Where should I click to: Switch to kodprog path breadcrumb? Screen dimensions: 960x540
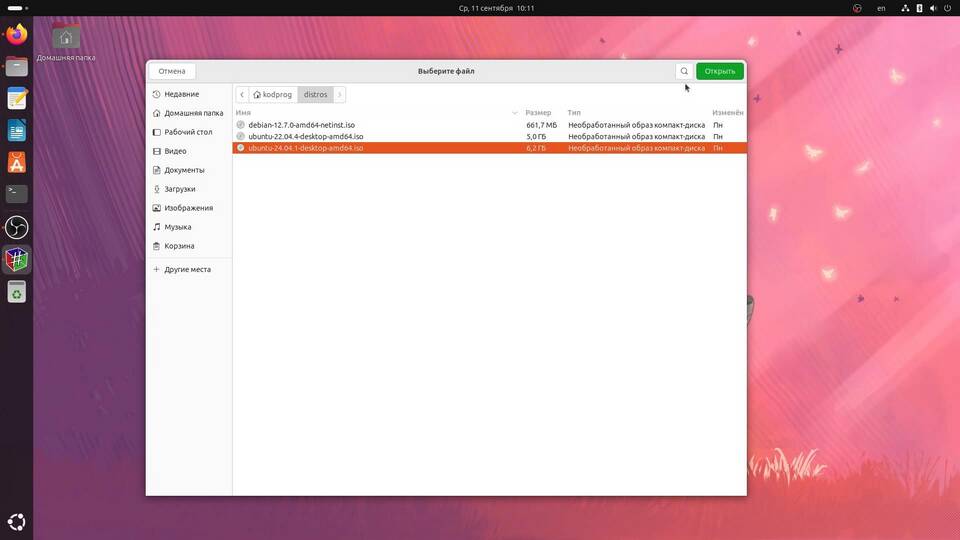click(x=273, y=95)
